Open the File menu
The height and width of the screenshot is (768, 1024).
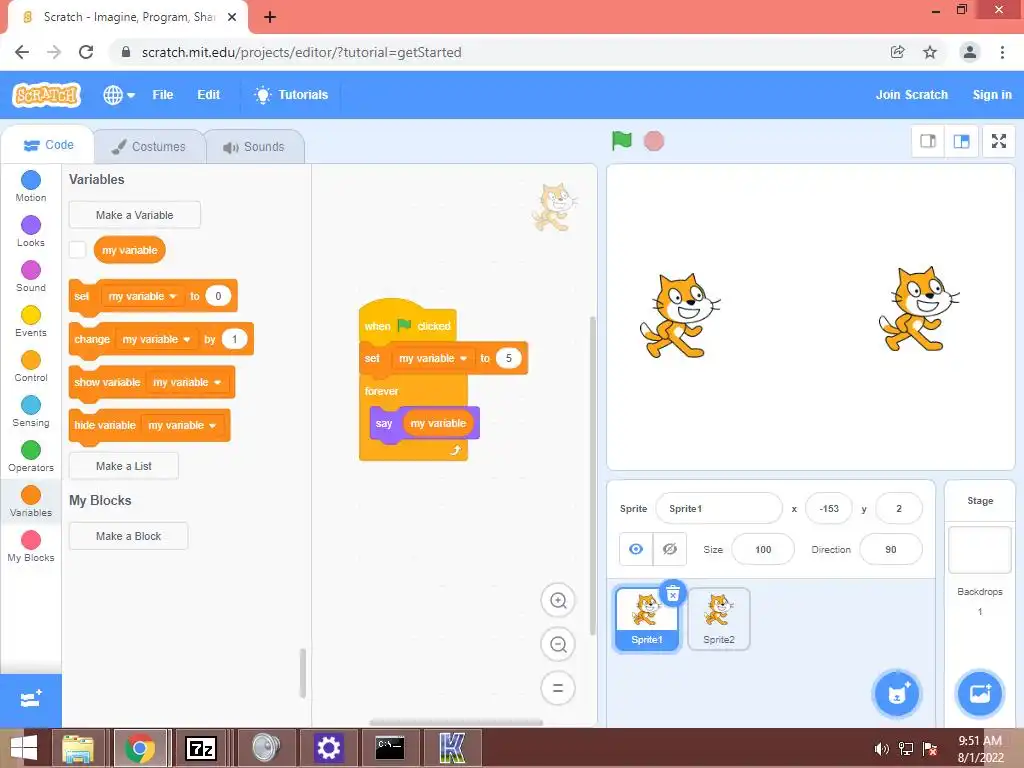coord(163,95)
